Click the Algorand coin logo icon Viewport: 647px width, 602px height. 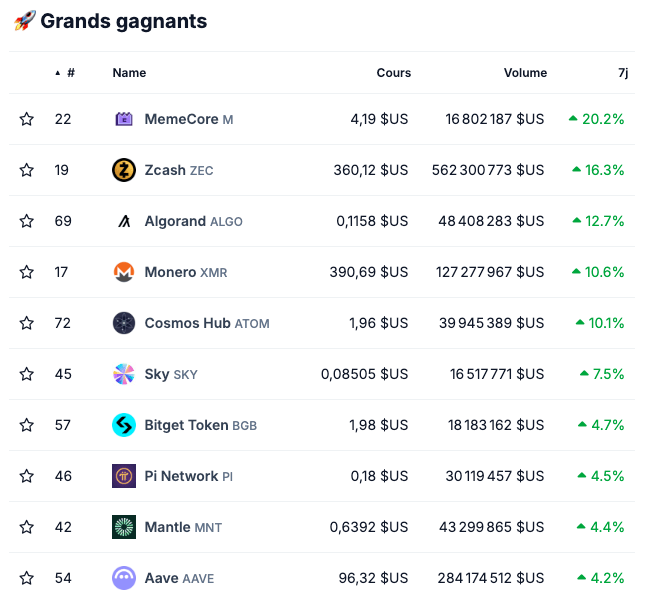tap(124, 221)
